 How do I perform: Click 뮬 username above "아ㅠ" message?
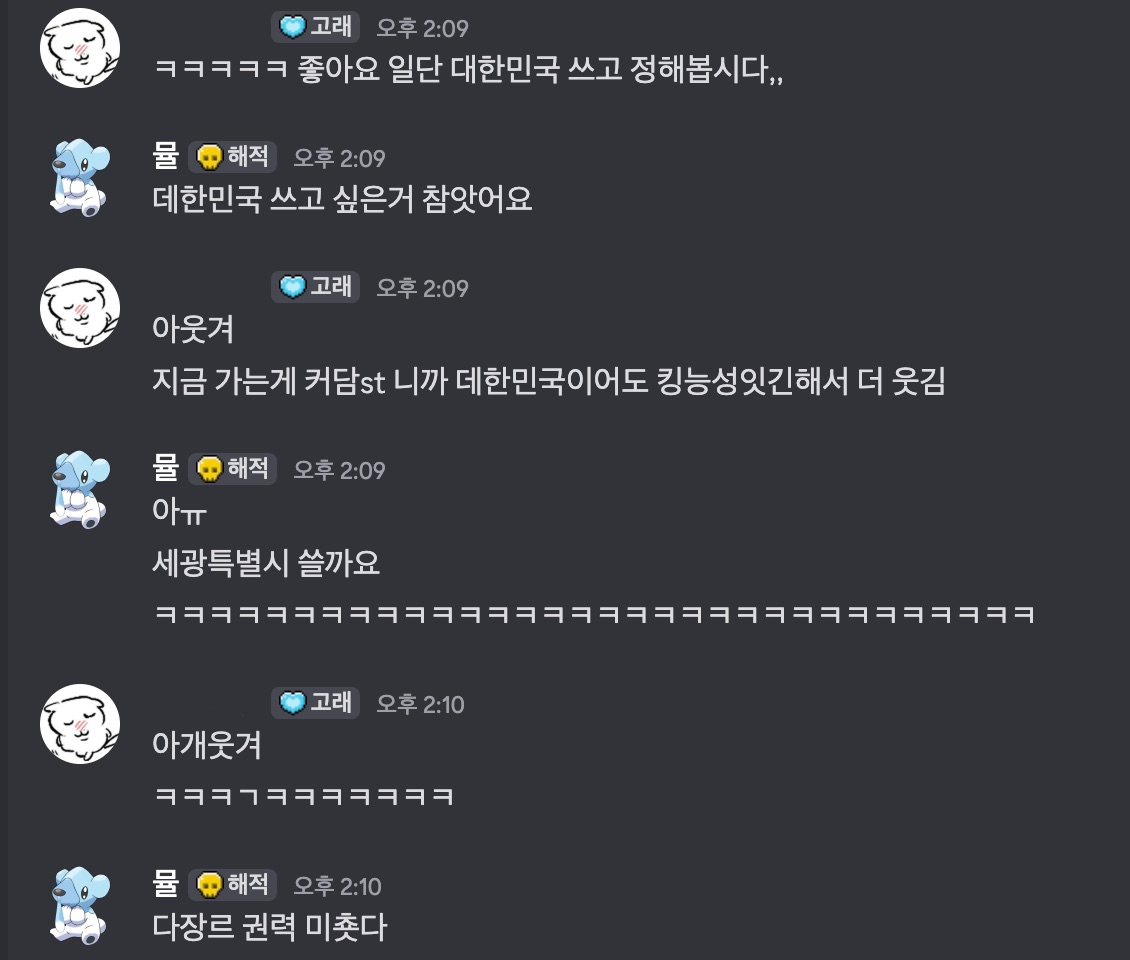click(x=165, y=469)
